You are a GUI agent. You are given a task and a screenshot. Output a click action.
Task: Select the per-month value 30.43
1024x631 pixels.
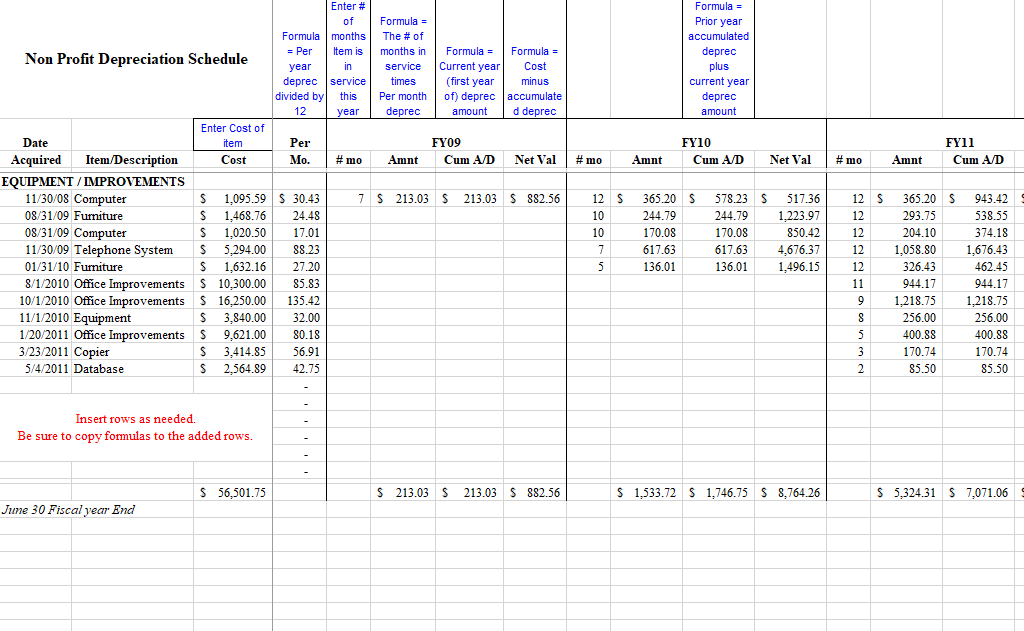[306, 199]
